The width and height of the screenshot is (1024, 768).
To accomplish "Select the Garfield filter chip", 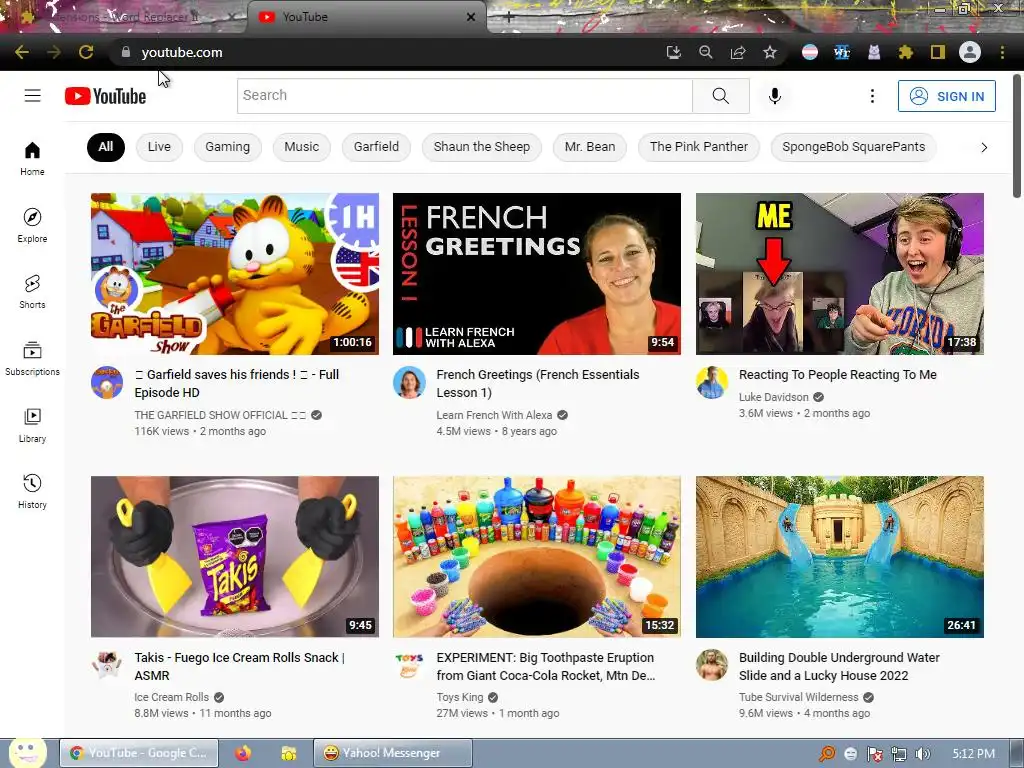I will [376, 147].
